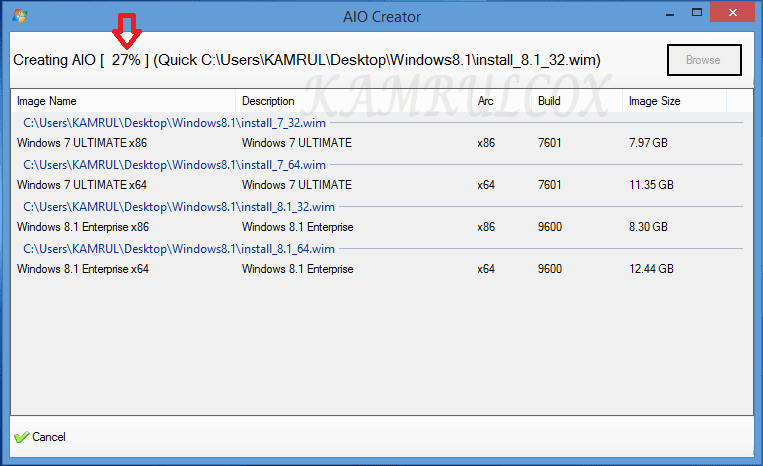This screenshot has width=763, height=466.
Task: Sort by Image Name column header
Action: click(x=123, y=101)
